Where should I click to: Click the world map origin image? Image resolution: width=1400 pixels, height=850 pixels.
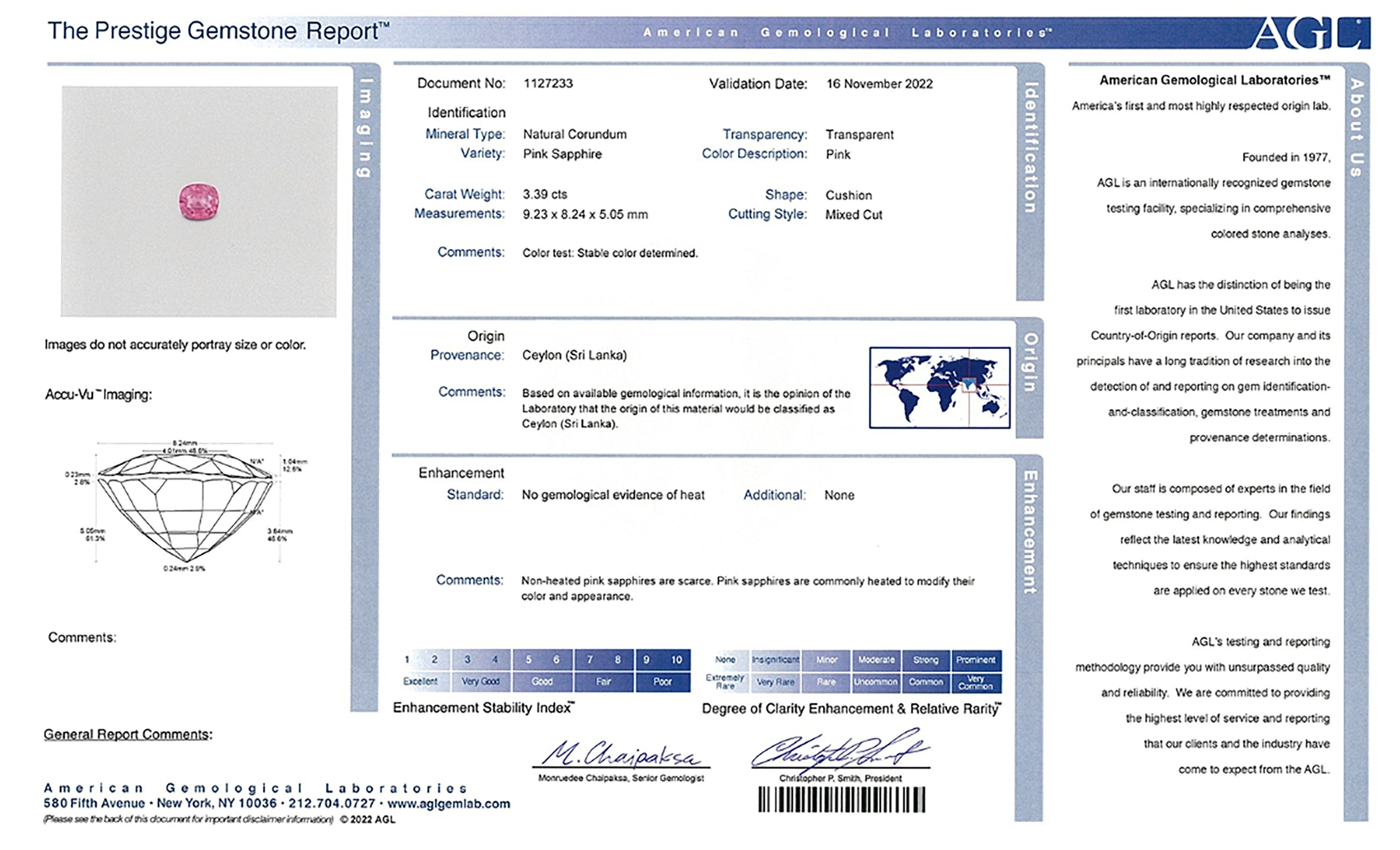(939, 388)
